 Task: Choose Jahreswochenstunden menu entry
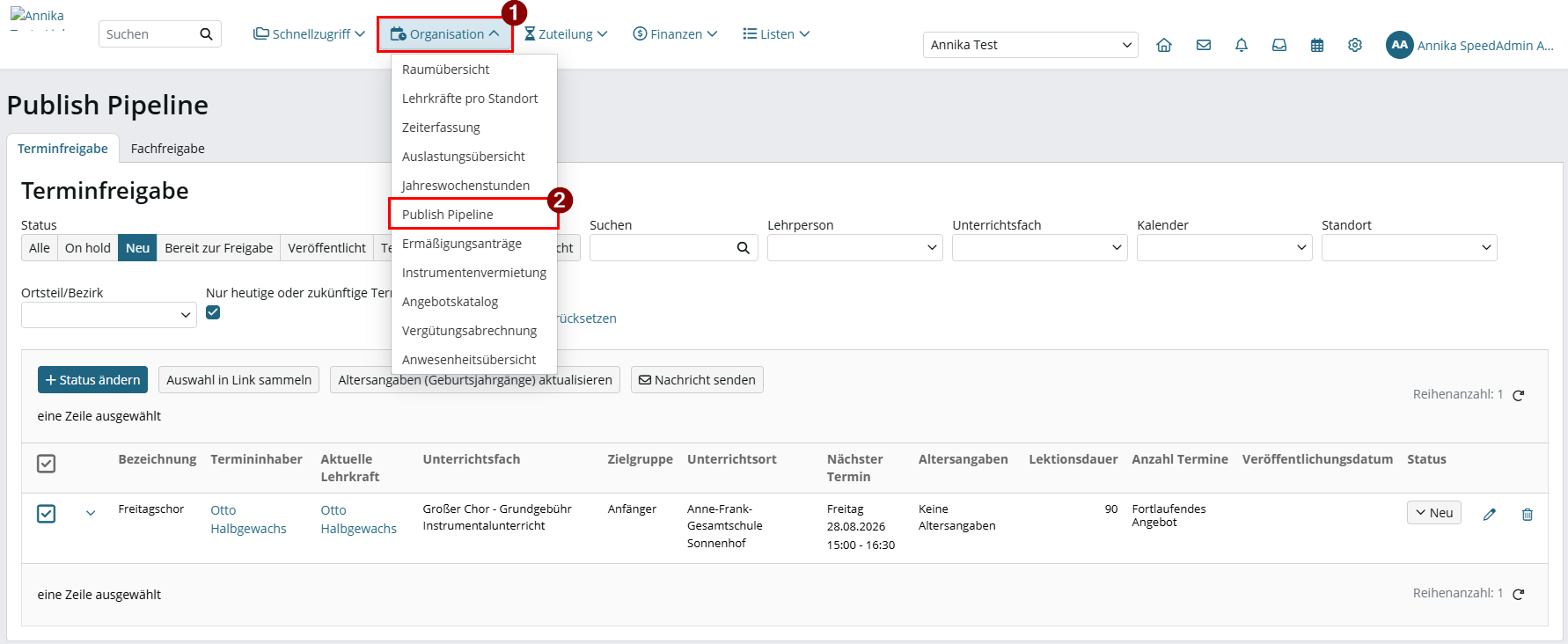(x=474, y=186)
